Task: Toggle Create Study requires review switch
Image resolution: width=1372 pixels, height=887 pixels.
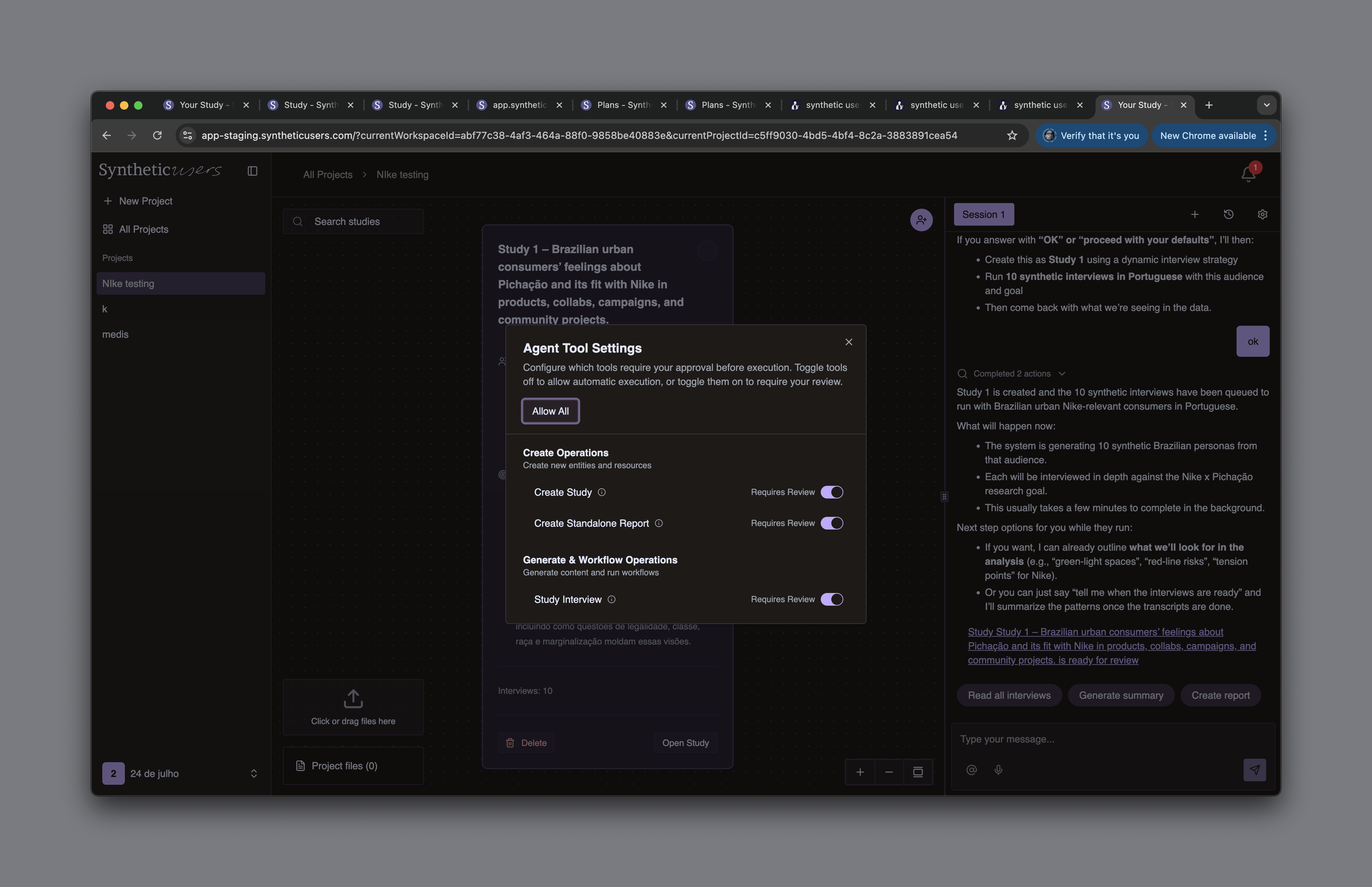Action: point(832,492)
